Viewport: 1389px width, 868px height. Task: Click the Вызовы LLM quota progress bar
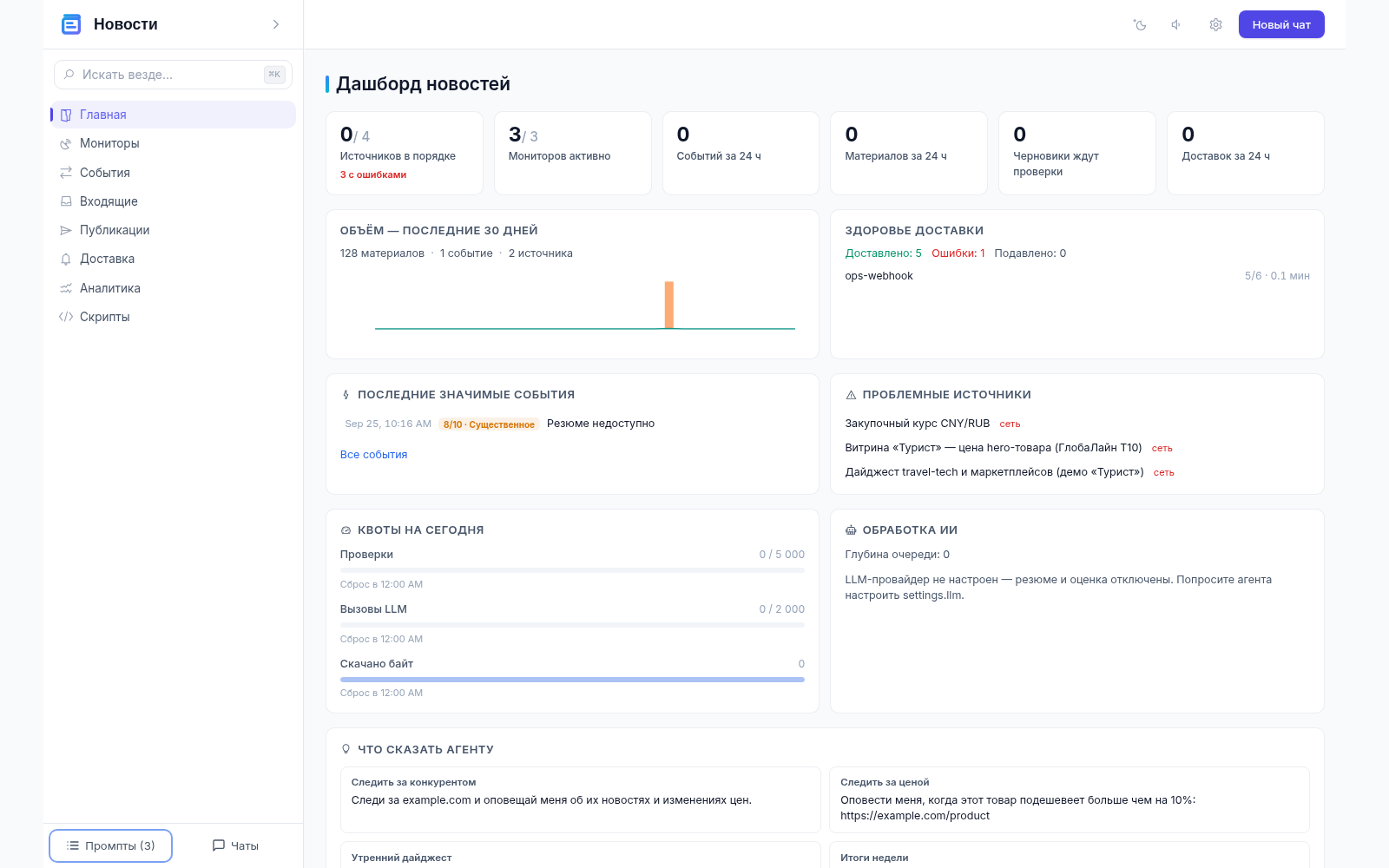[x=572, y=625]
